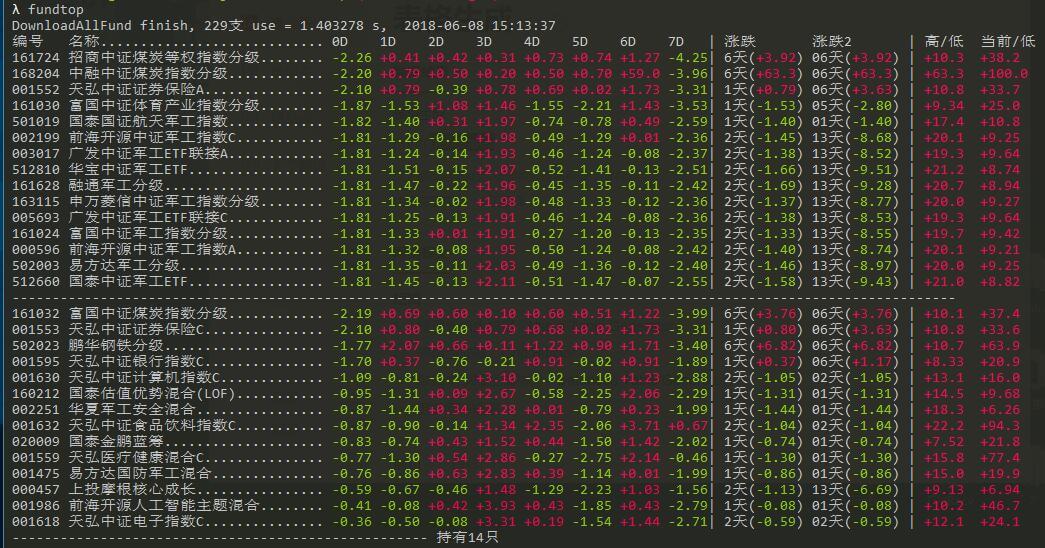
Task: Select fund name 易方达国防军工混合
Action: 140,474
